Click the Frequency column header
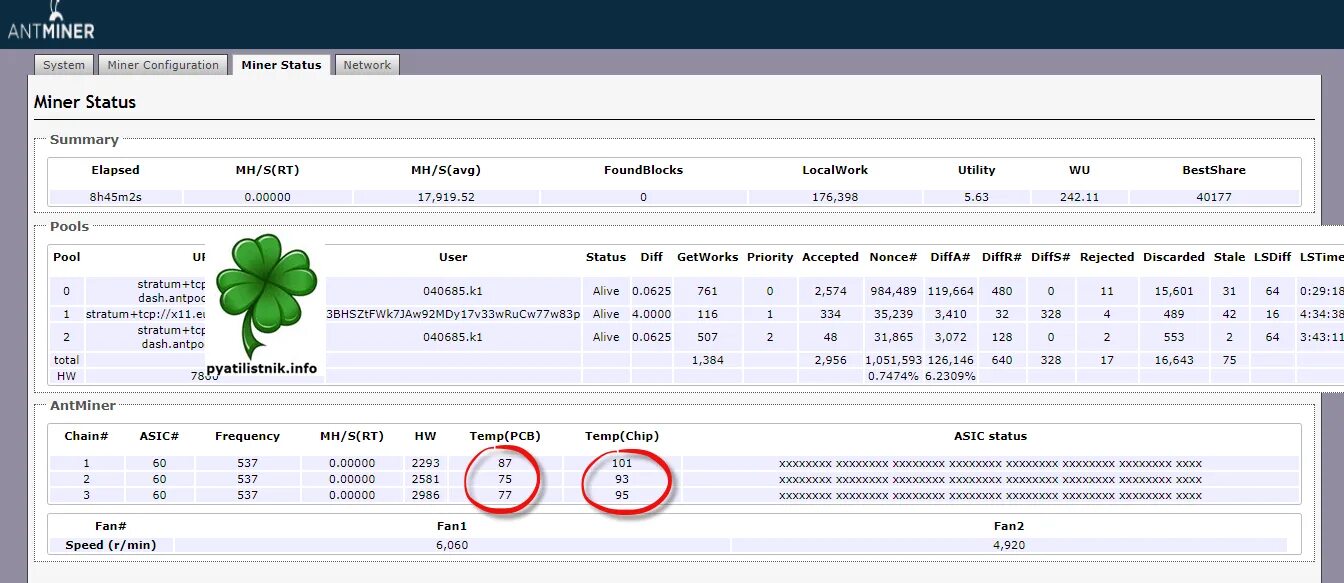The image size is (1344, 583). coord(247,436)
